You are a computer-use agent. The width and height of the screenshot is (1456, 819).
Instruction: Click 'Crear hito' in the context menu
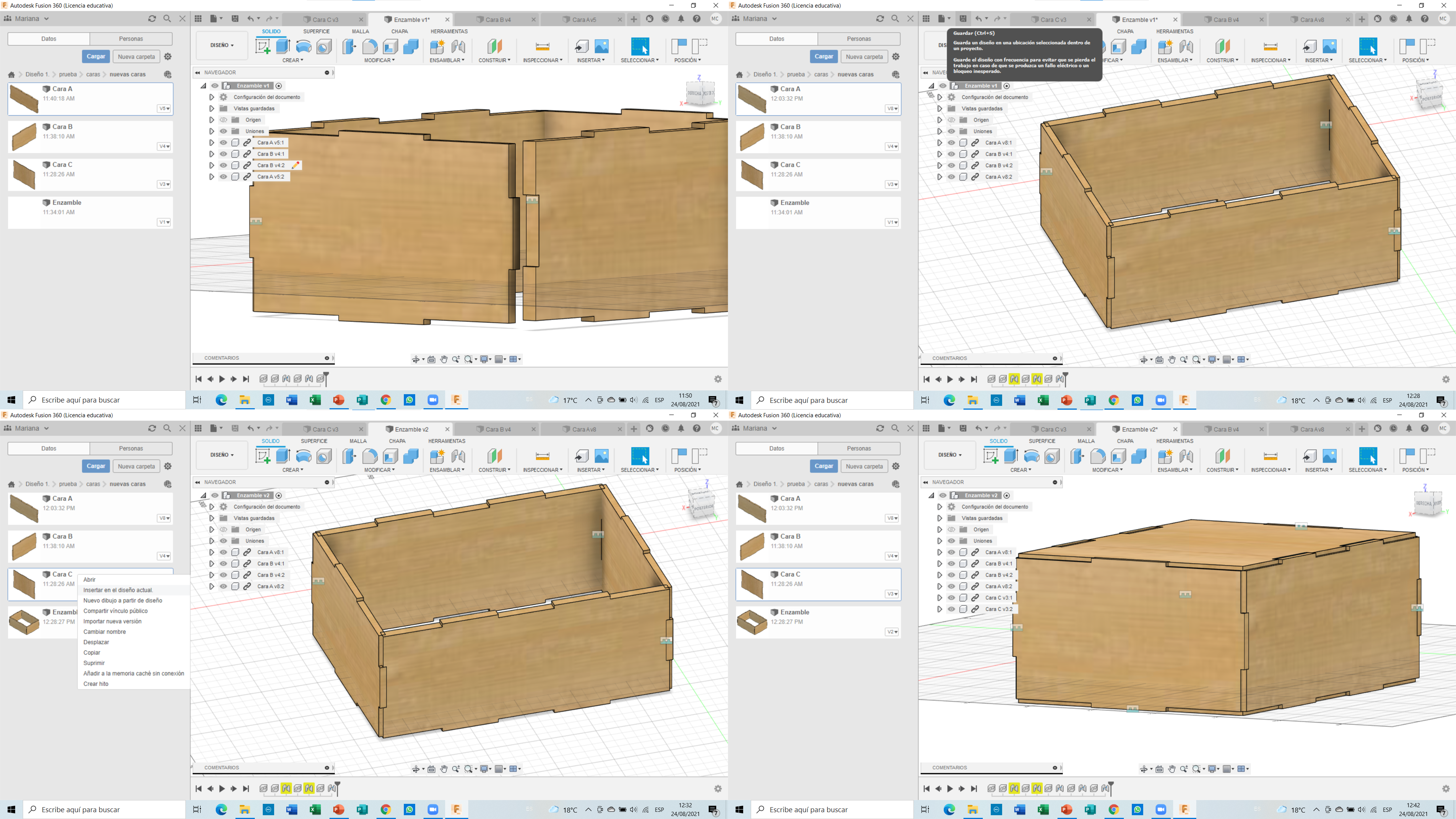[96, 683]
